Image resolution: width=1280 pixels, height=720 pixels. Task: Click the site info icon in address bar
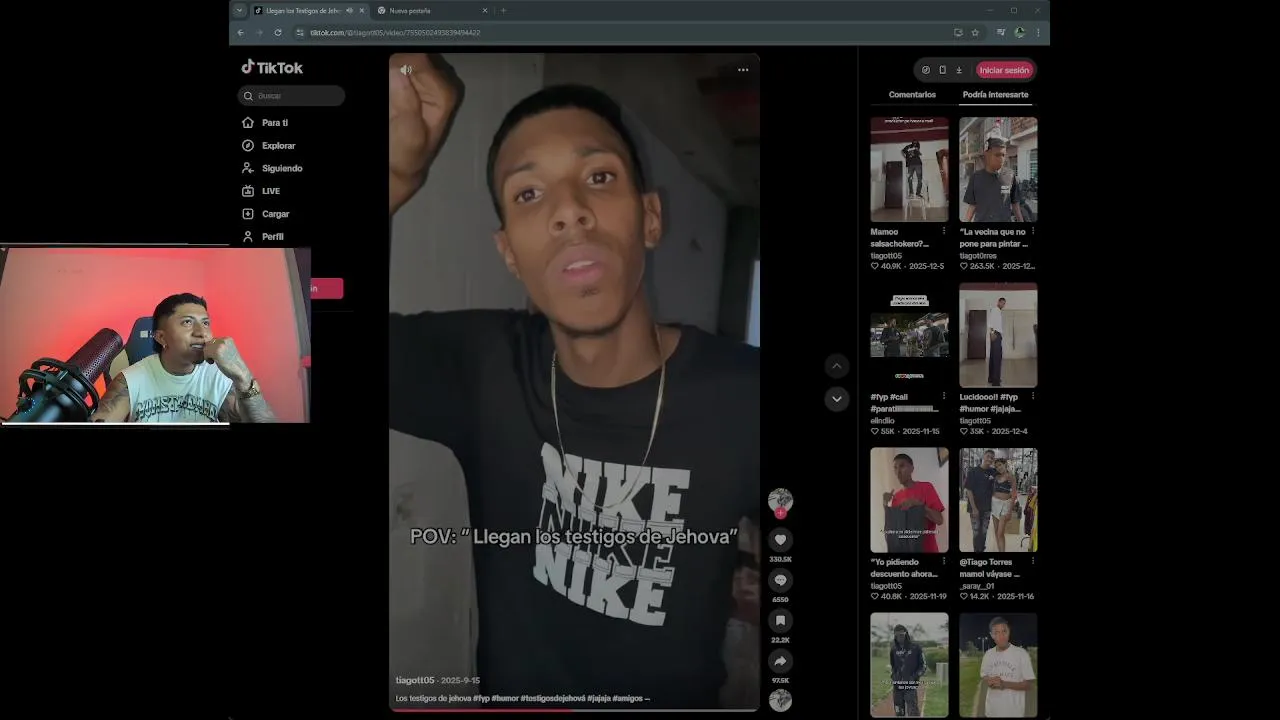(300, 33)
